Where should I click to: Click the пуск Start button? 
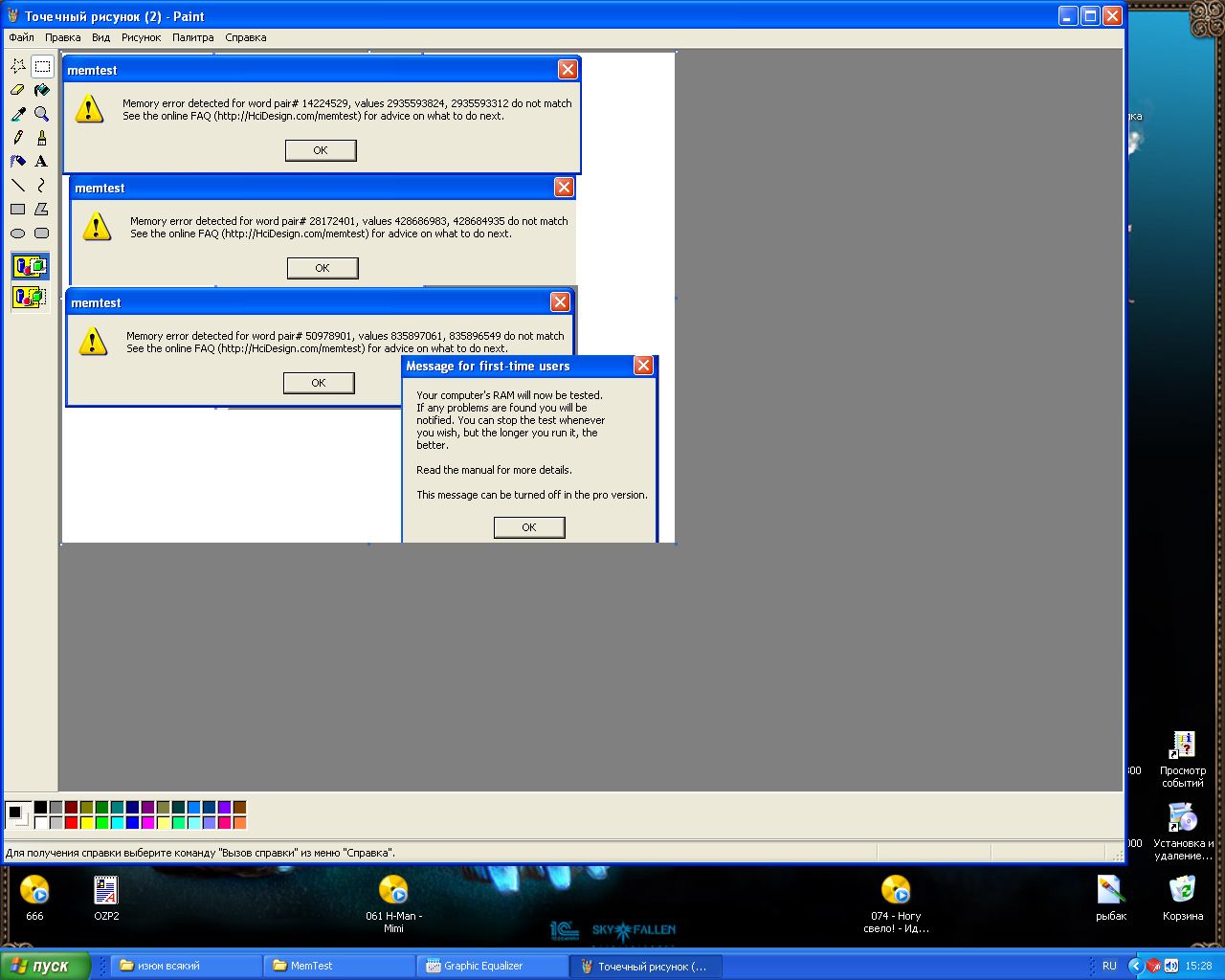point(46,966)
